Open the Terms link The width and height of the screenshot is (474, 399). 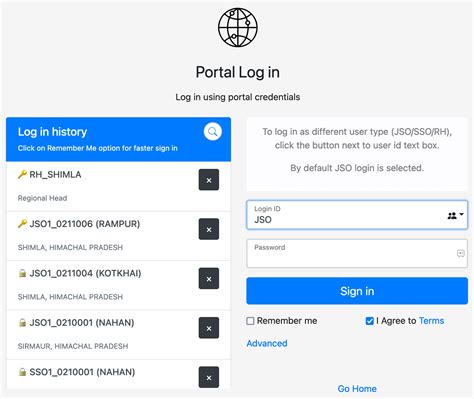click(x=431, y=321)
